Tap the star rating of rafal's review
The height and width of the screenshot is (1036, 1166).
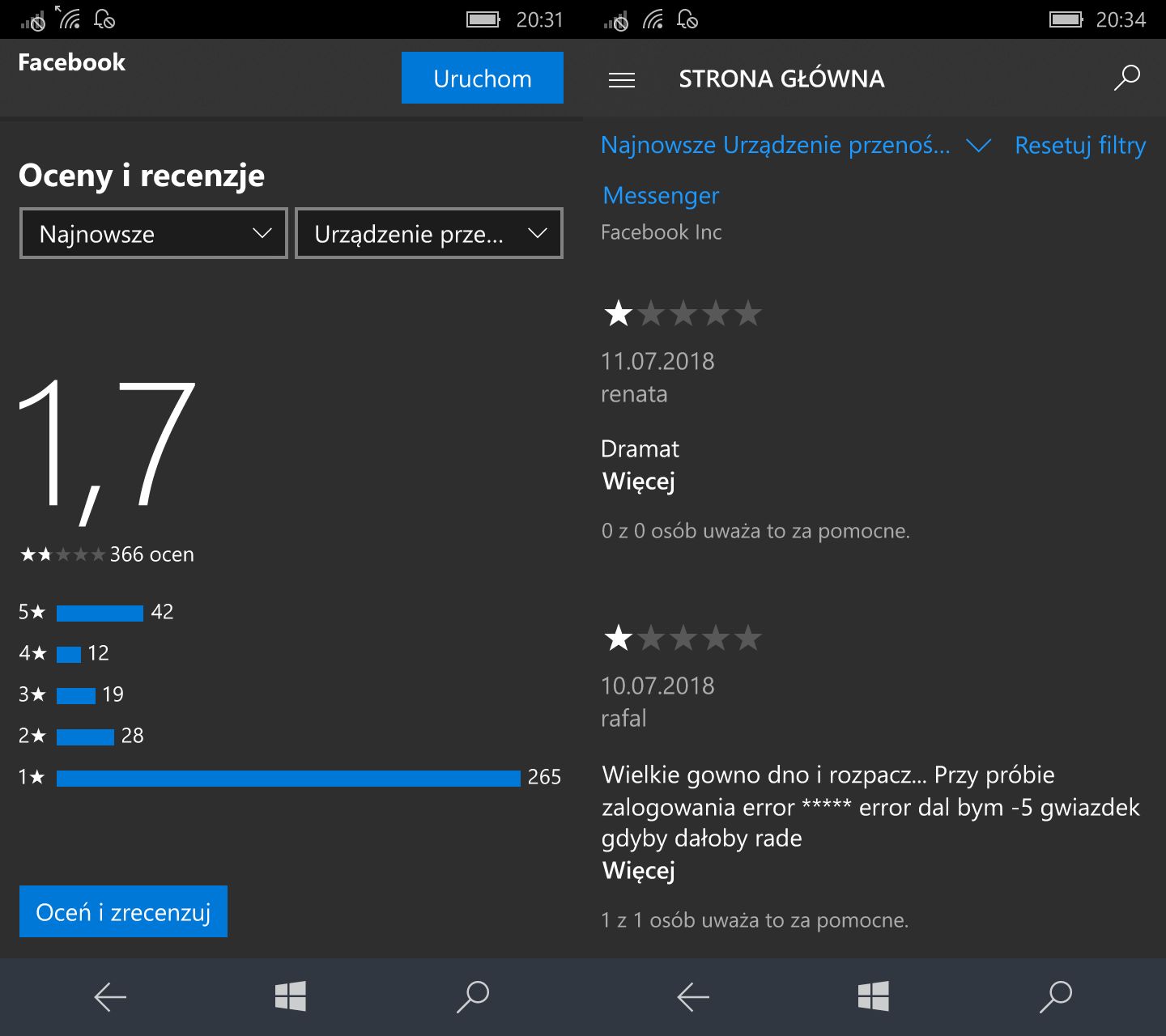tap(683, 638)
